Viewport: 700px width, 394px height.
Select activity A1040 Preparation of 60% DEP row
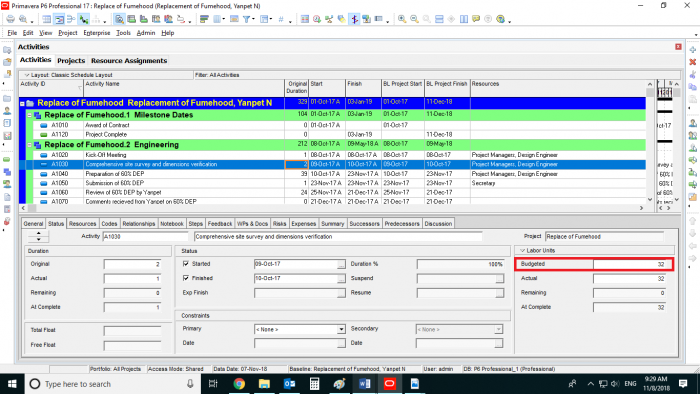click(x=333, y=174)
